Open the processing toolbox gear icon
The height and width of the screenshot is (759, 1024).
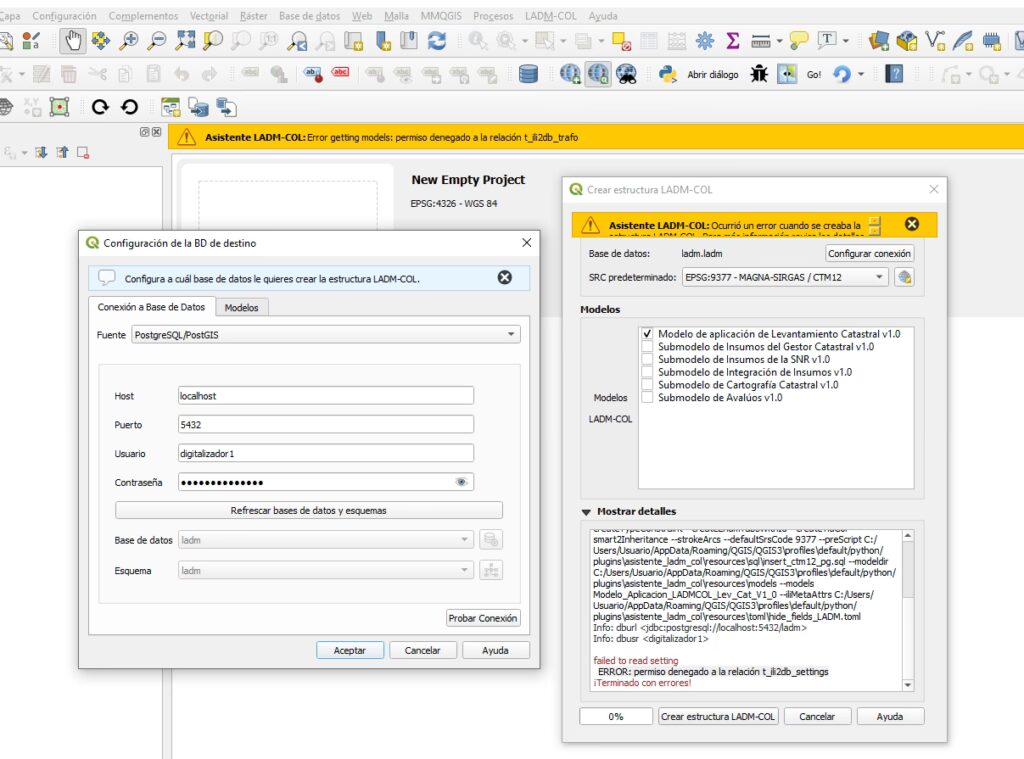(x=705, y=41)
